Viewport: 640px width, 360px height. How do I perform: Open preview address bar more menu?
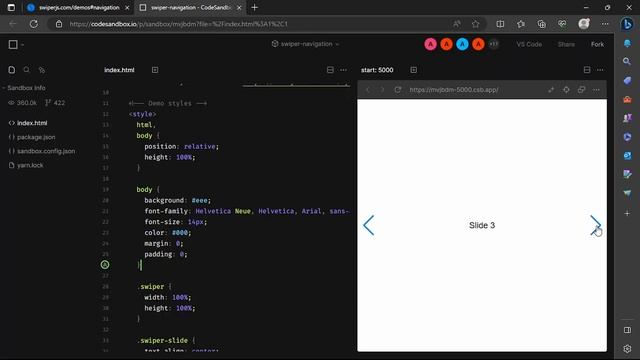[x=596, y=89]
